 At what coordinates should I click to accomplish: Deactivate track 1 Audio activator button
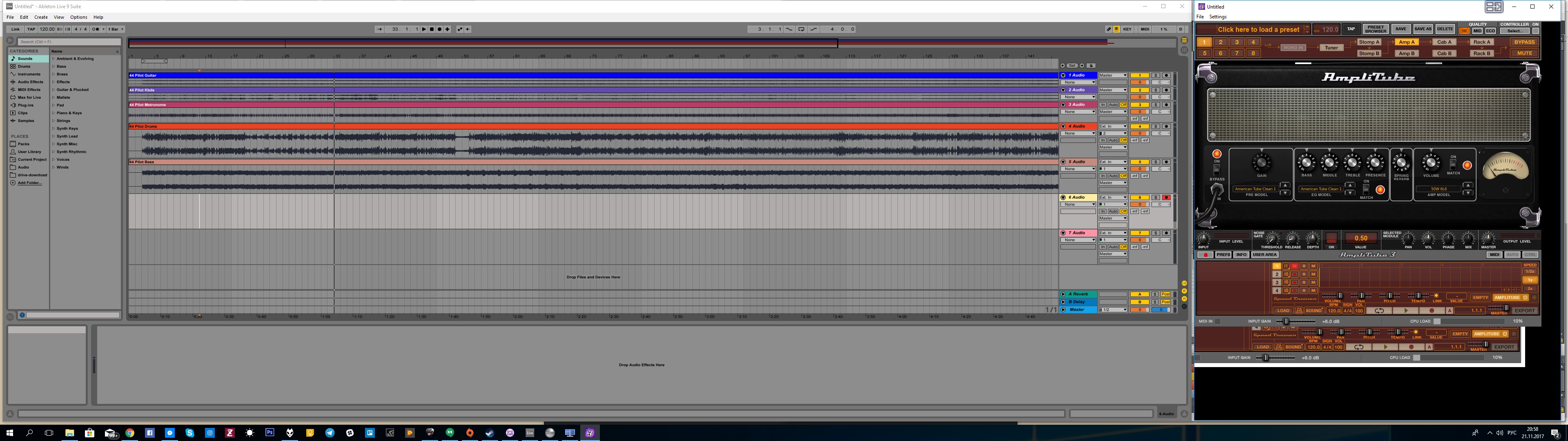(x=1140, y=76)
